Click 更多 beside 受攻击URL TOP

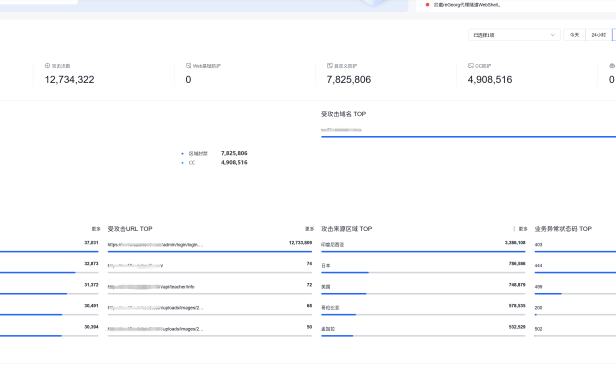point(310,229)
